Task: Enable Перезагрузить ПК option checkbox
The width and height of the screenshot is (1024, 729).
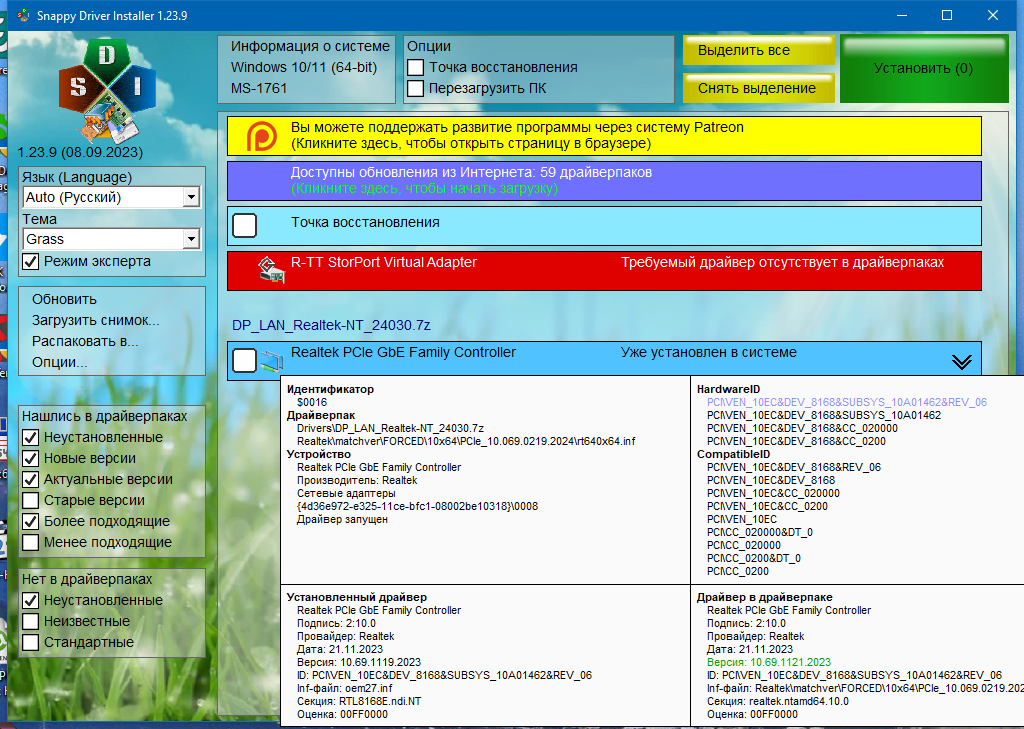Action: click(415, 88)
